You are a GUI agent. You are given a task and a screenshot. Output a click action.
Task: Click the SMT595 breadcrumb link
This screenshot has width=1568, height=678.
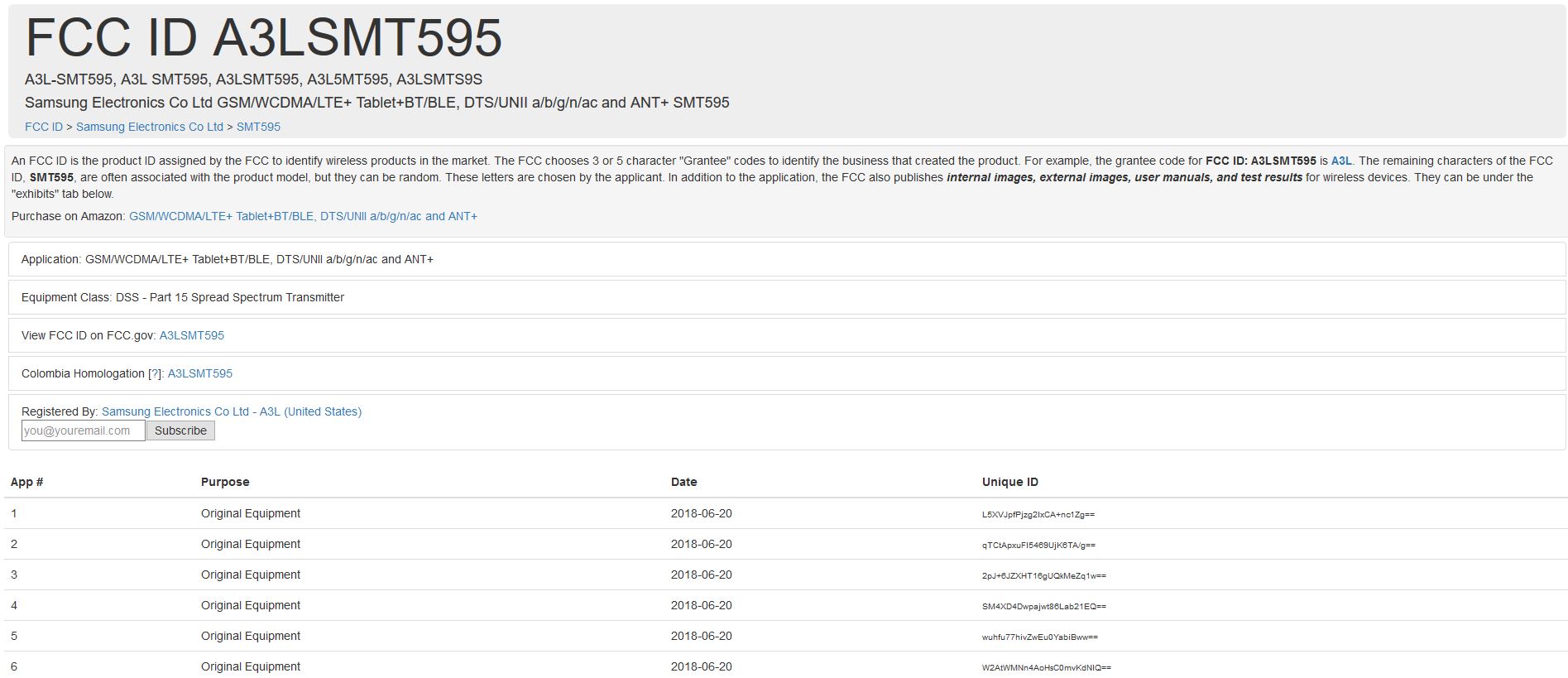click(258, 127)
